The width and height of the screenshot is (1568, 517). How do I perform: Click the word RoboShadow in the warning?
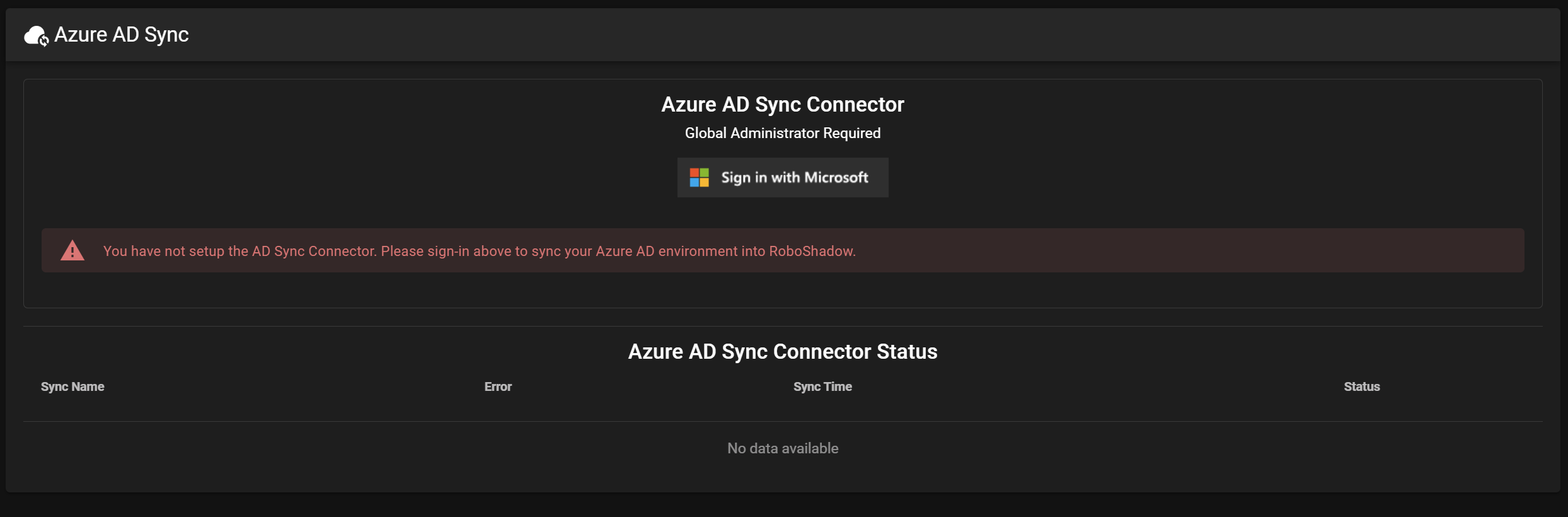811,251
